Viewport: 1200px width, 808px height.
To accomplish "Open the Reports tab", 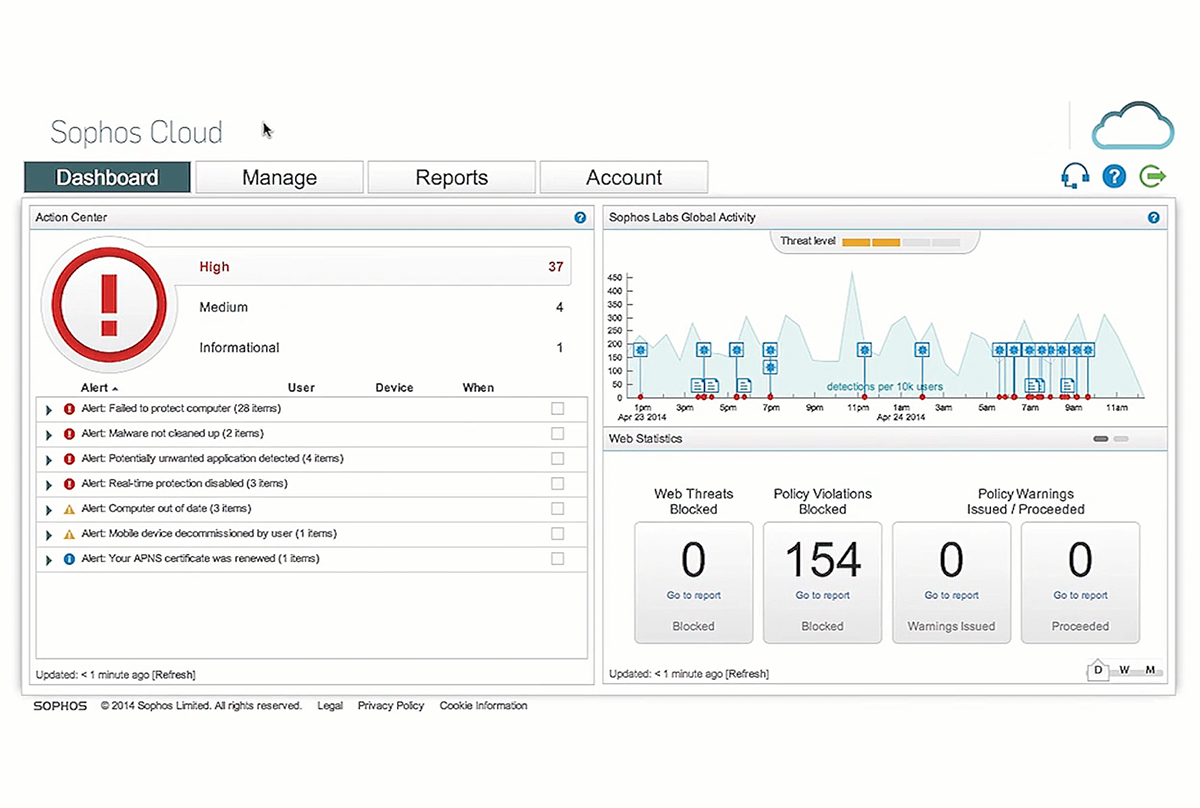I will [451, 178].
